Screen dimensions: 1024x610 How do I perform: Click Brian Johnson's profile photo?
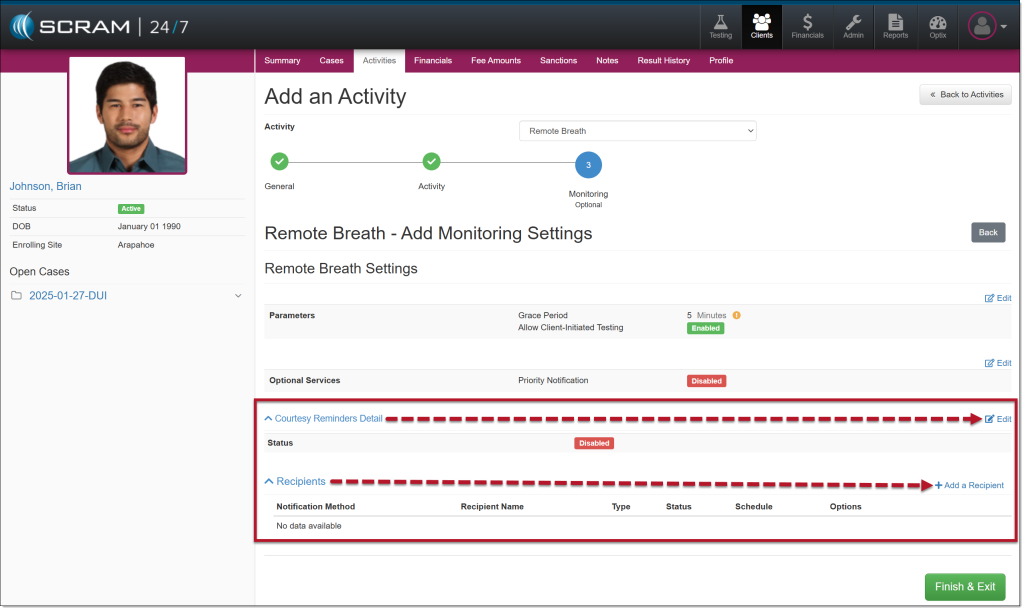[x=127, y=114]
